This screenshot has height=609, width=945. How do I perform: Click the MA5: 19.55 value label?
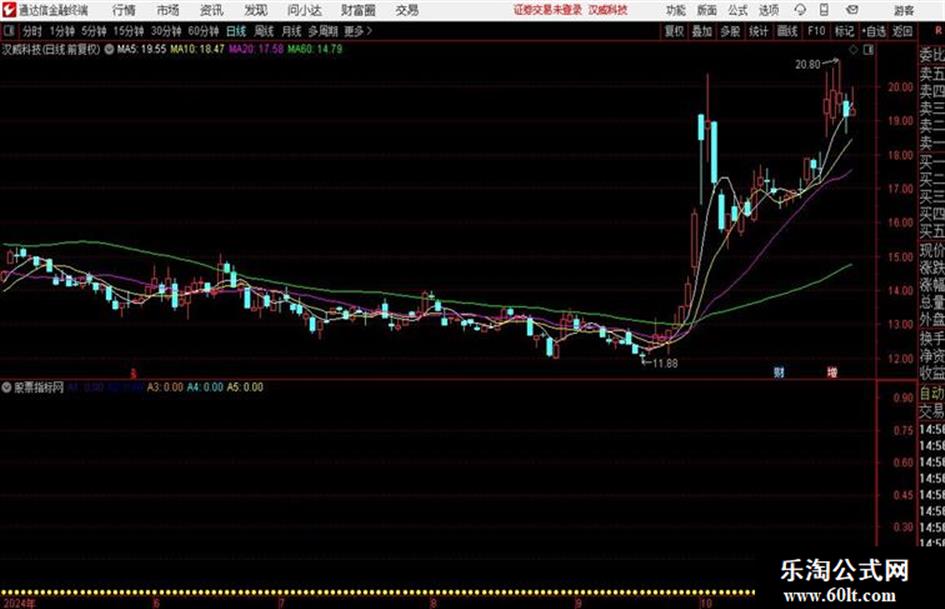(141, 49)
